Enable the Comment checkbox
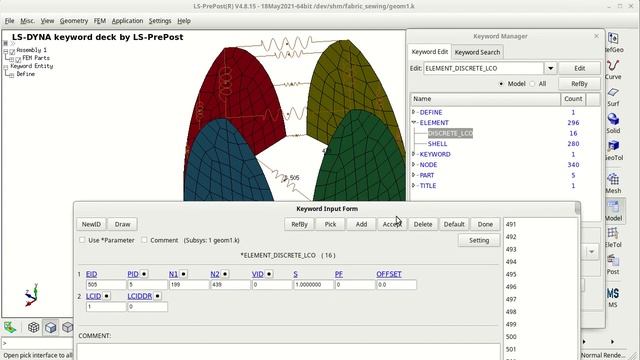Image resolution: width=640 pixels, height=360 pixels. click(x=144, y=240)
